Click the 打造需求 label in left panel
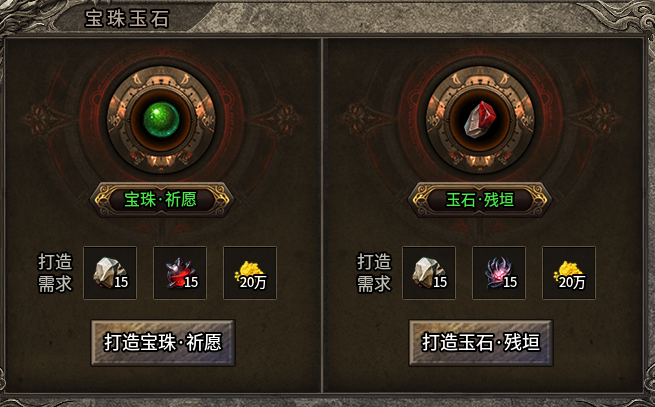The height and width of the screenshot is (407, 655). tap(55, 273)
